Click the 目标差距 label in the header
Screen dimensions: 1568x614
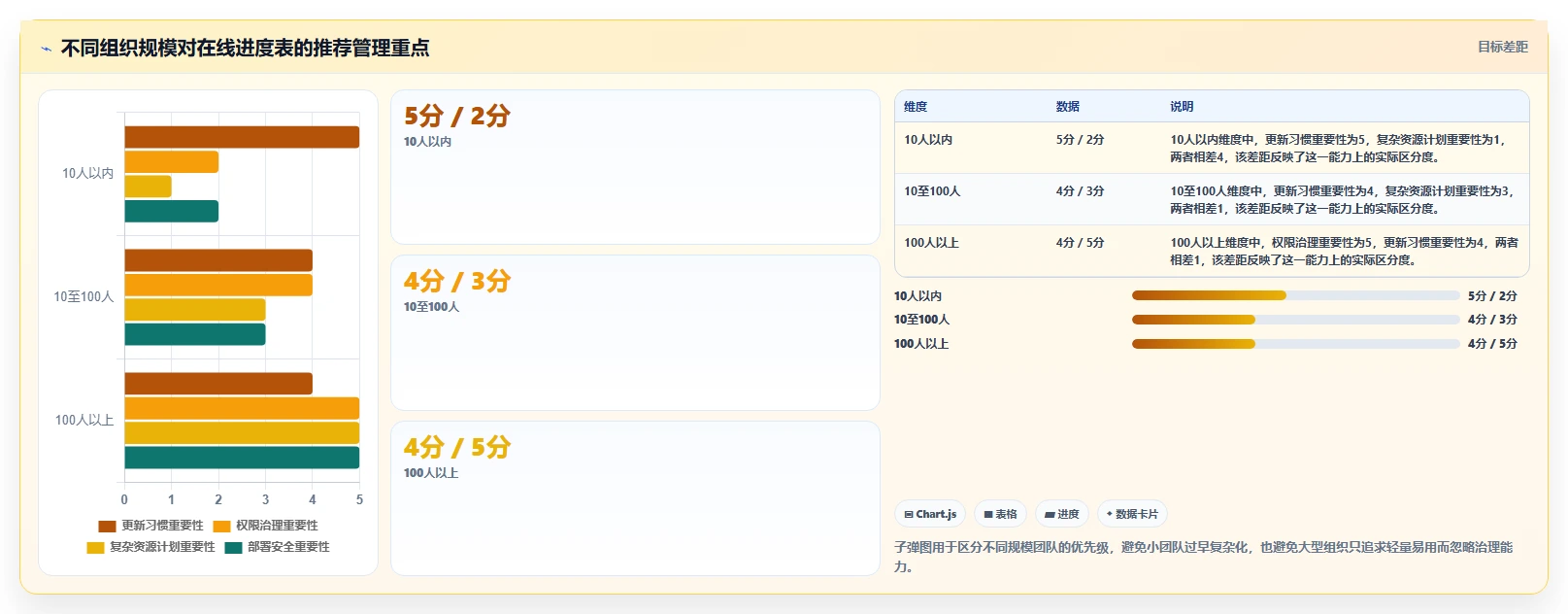point(1502,47)
